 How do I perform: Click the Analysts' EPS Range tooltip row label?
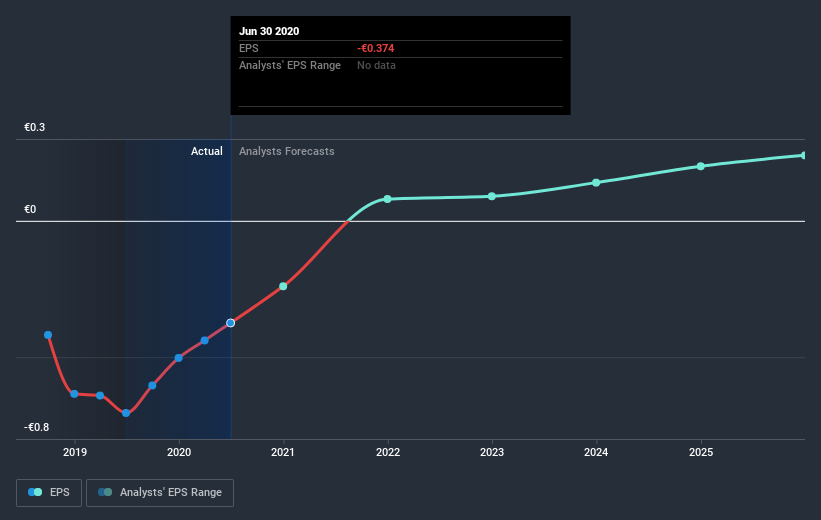(x=290, y=65)
